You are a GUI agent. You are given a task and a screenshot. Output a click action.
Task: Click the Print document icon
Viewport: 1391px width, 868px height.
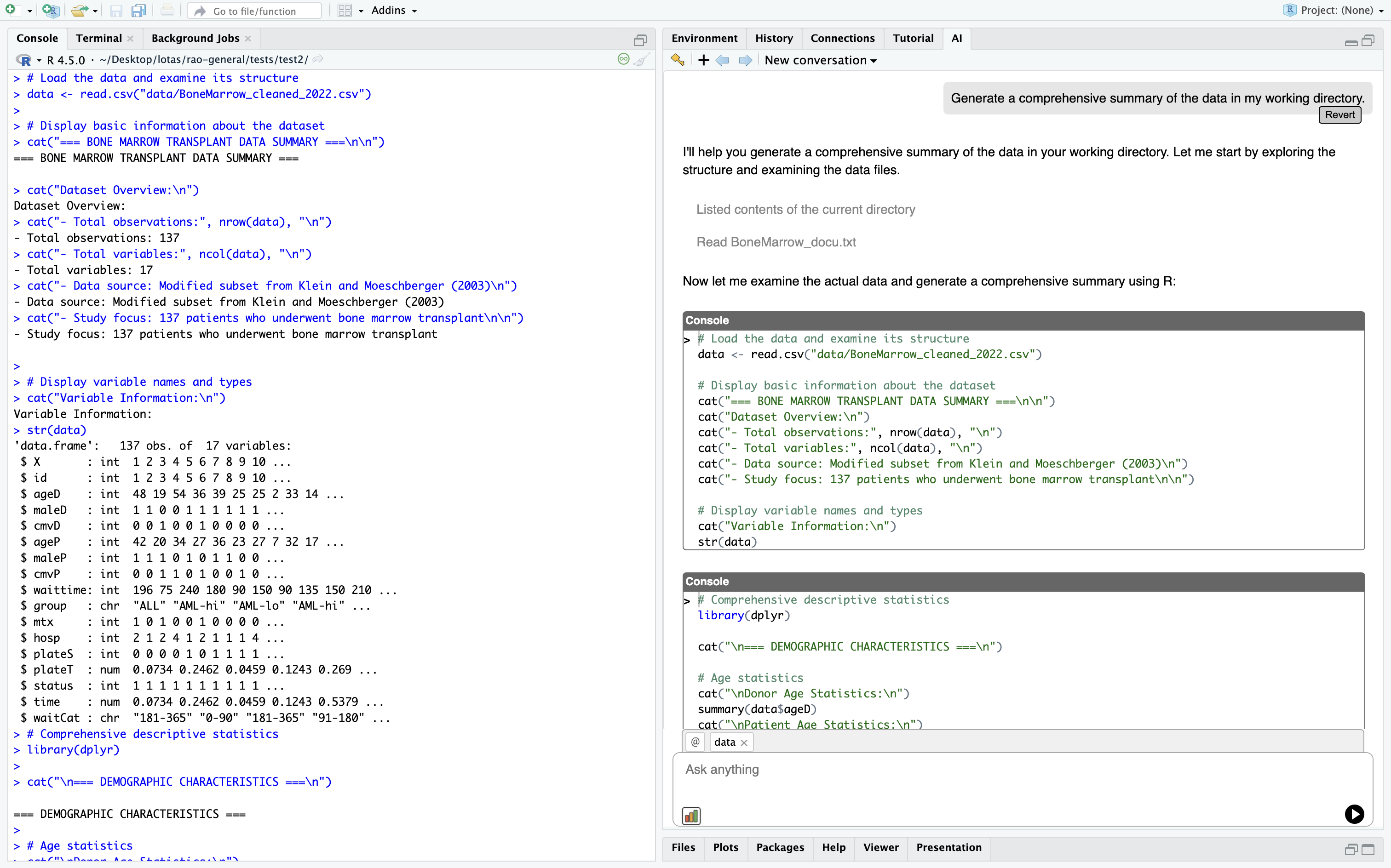(x=167, y=10)
